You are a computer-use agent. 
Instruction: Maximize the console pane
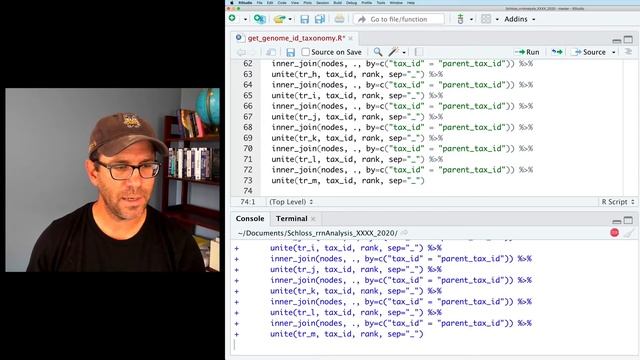click(x=628, y=220)
